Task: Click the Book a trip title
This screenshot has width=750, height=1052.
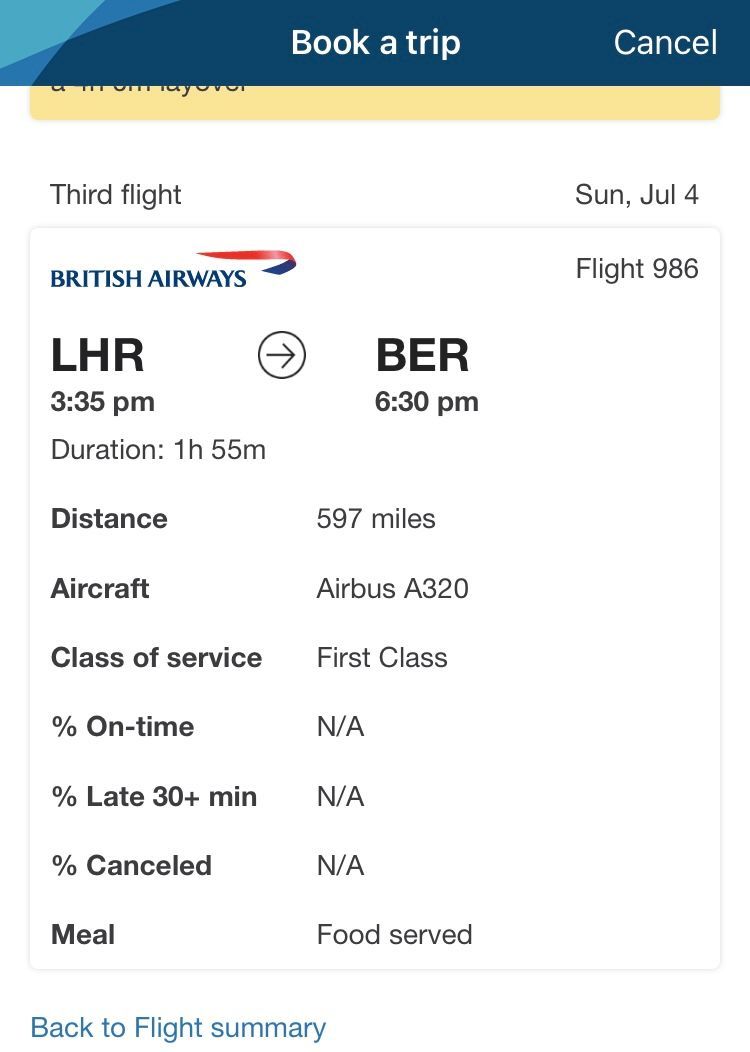Action: 375,42
